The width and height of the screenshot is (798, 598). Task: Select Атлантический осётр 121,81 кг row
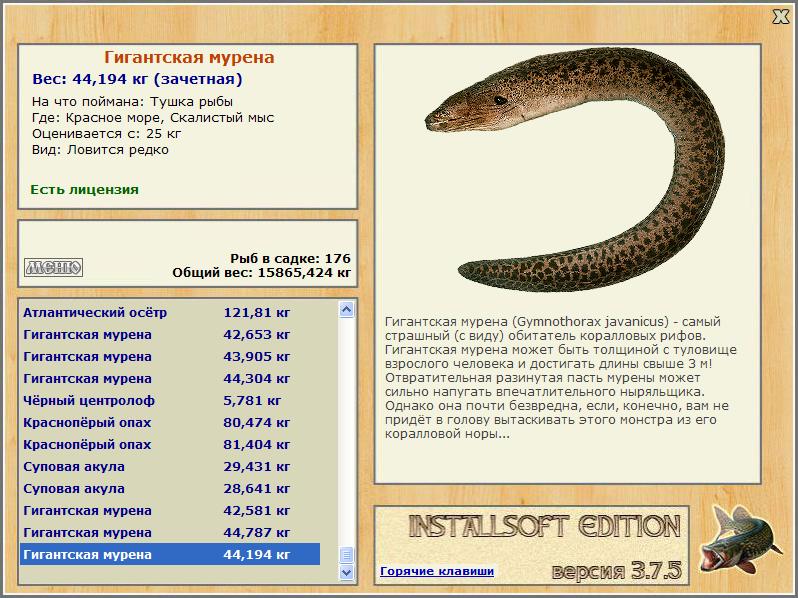(x=170, y=312)
